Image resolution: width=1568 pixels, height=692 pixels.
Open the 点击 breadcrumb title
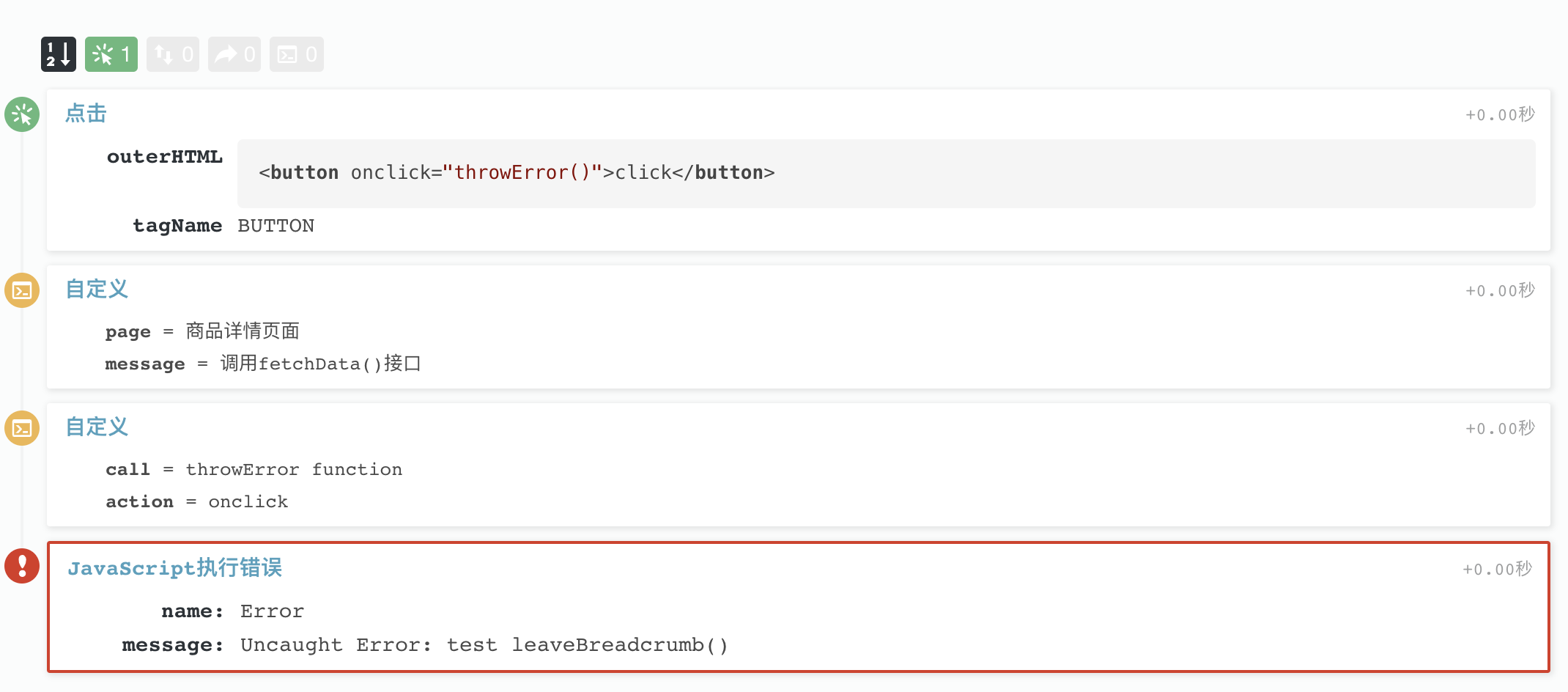pyautogui.click(x=86, y=114)
